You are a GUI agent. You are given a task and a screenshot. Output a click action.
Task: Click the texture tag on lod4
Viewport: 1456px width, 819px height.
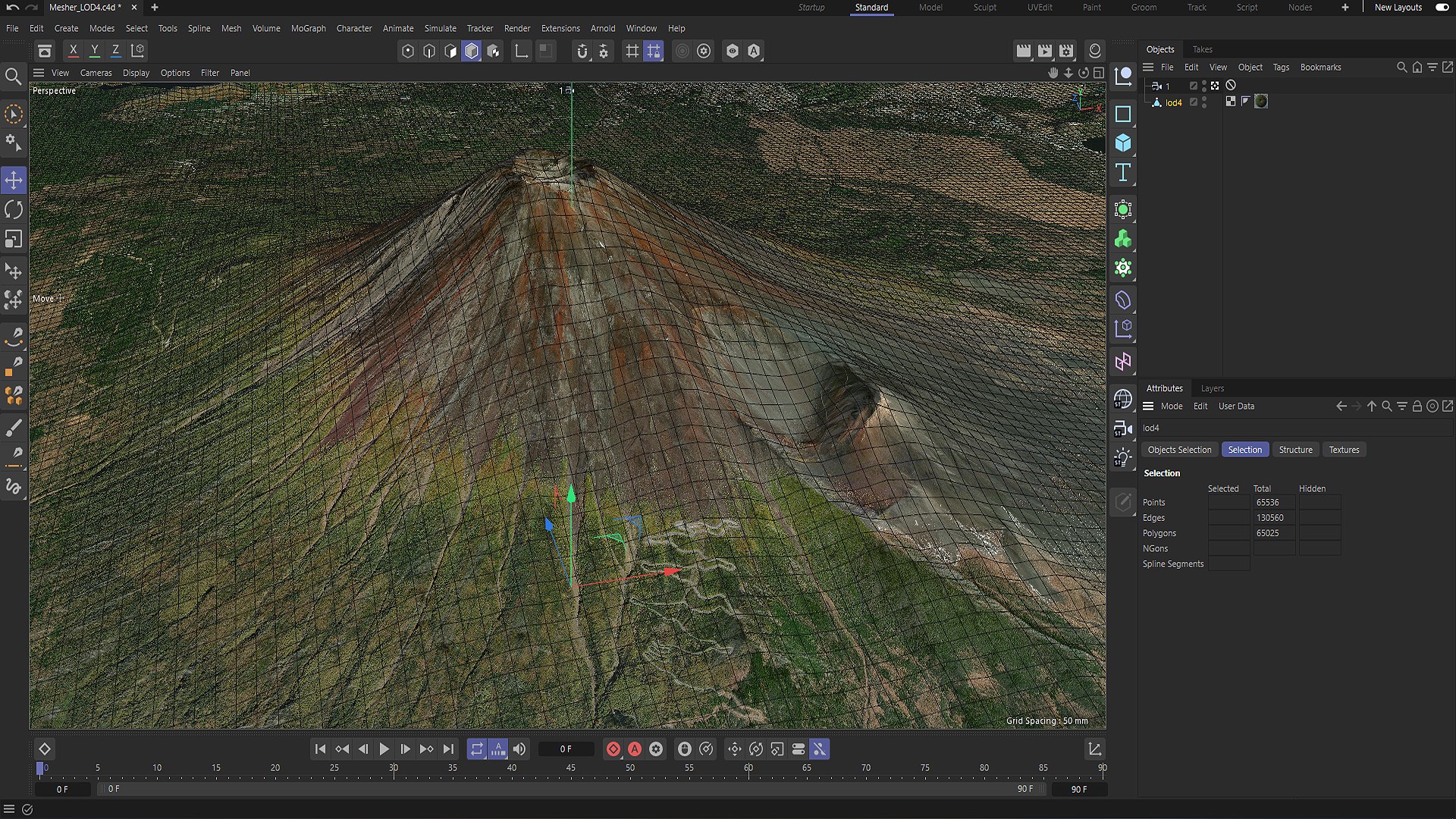click(x=1261, y=102)
